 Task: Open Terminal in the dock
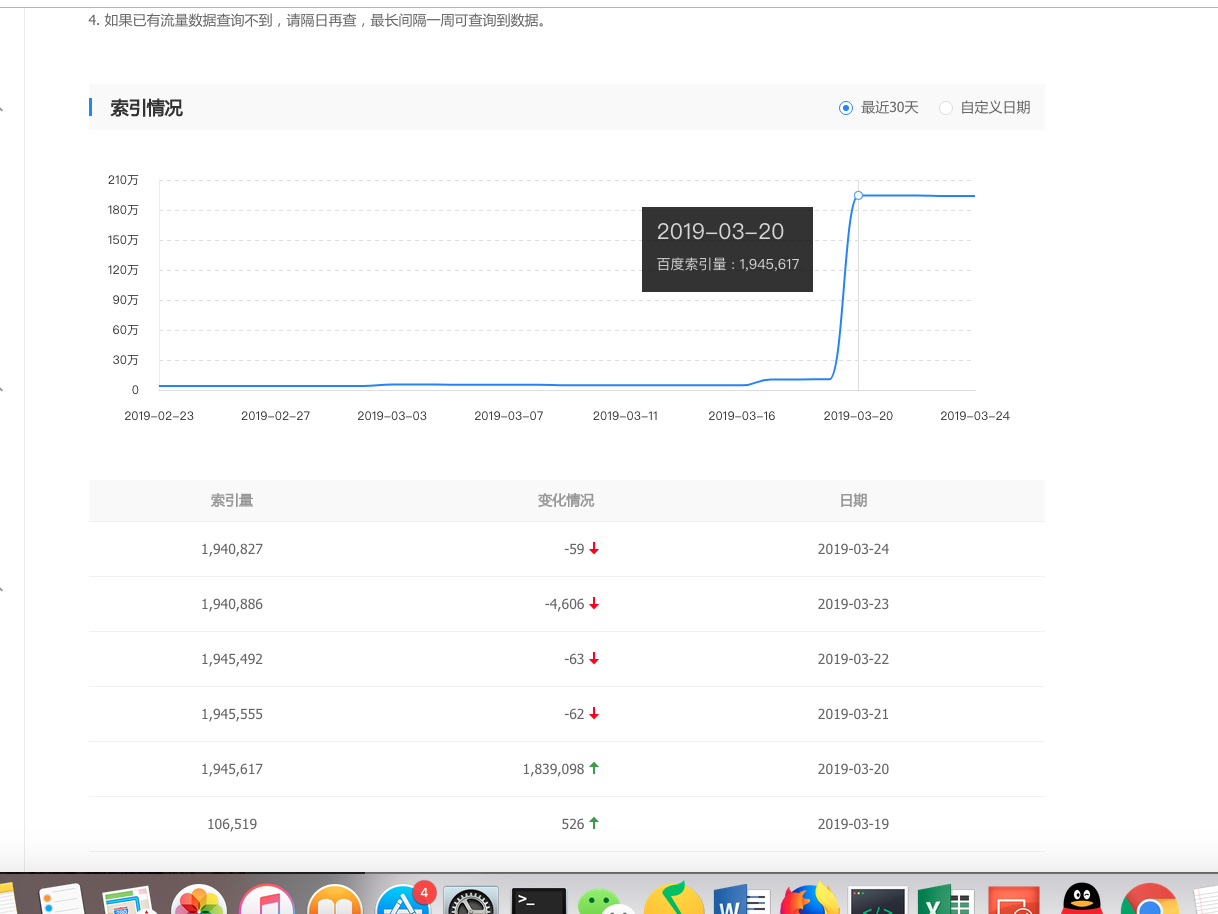point(538,902)
